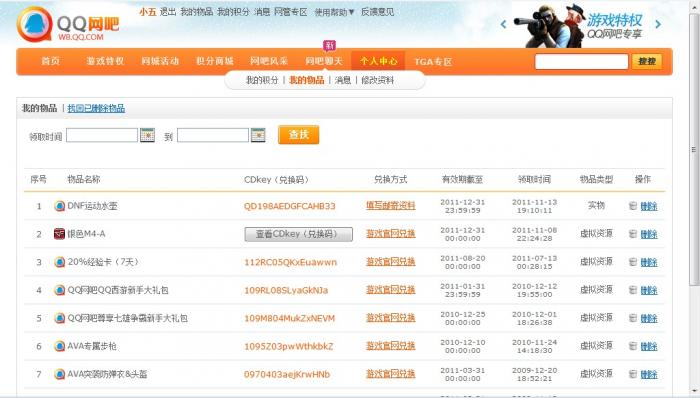Click 填写邮寄资料 link for DNF运动水壶
The image size is (700, 398).
coord(391,206)
